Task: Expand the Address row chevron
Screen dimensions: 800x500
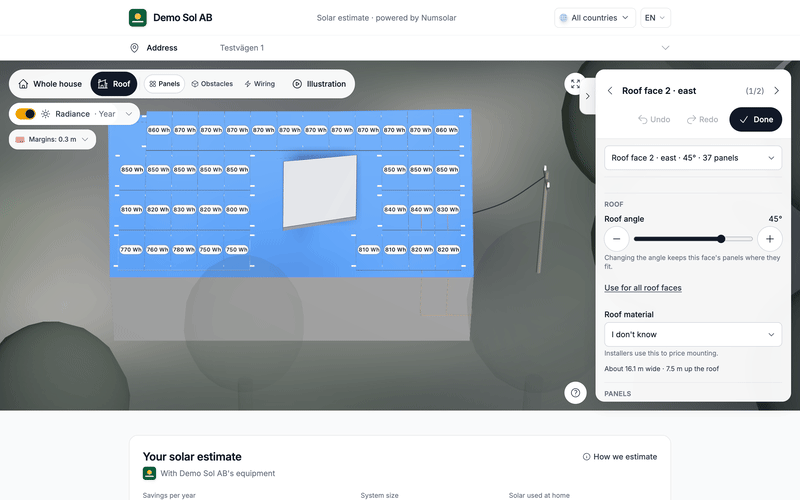Action: pyautogui.click(x=665, y=48)
